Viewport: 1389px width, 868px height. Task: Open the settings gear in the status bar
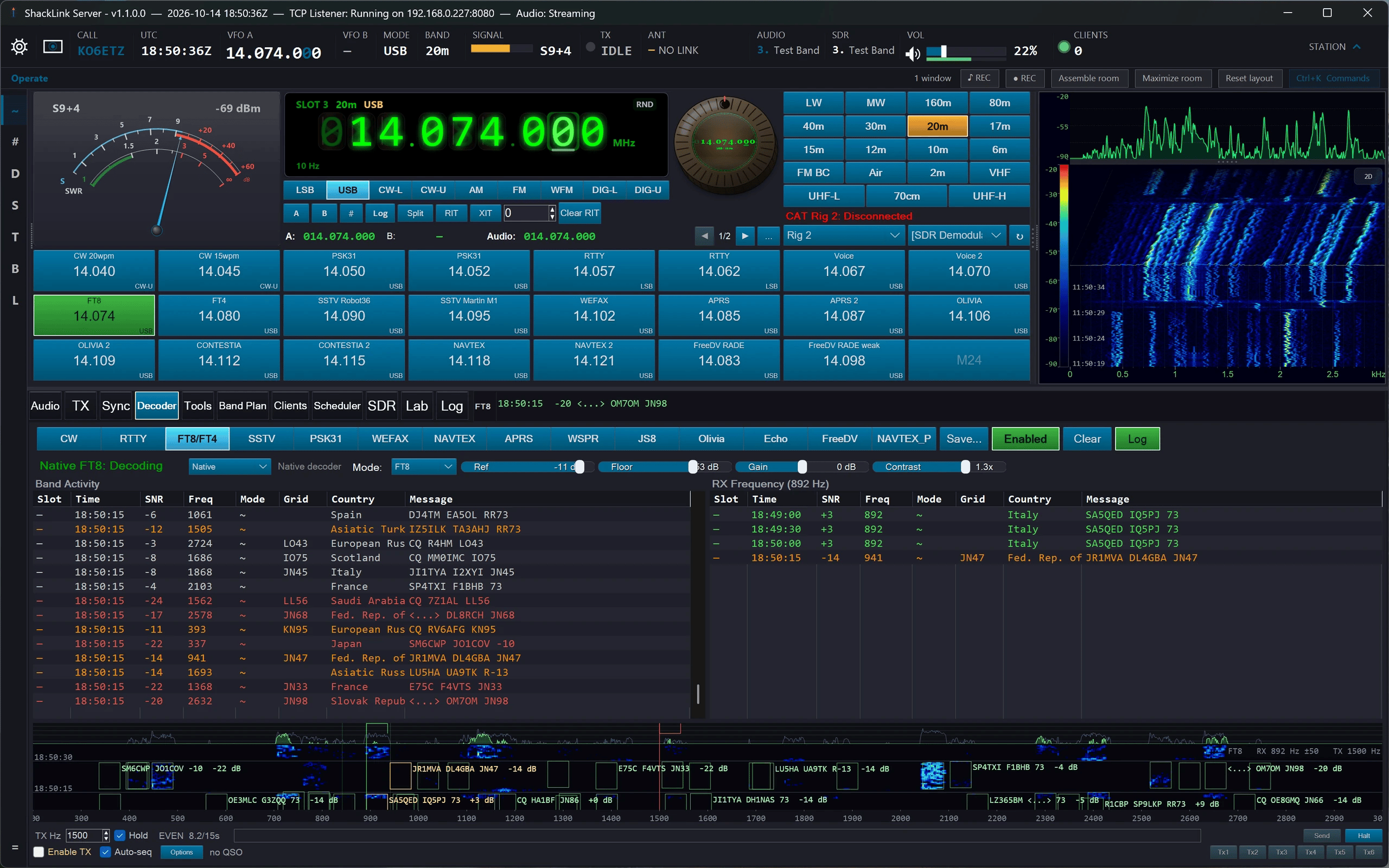(20, 47)
